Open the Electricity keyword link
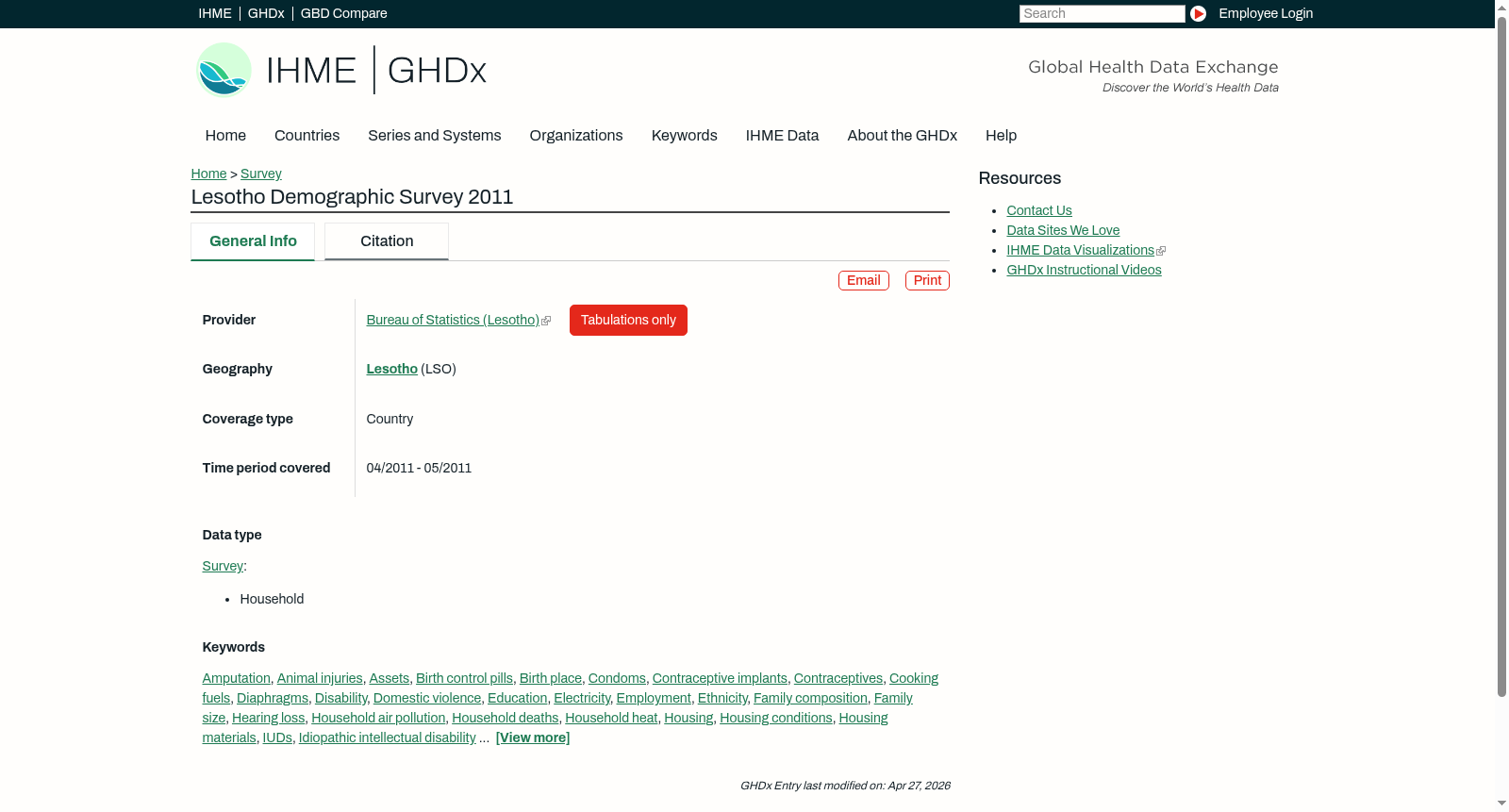 click(582, 698)
